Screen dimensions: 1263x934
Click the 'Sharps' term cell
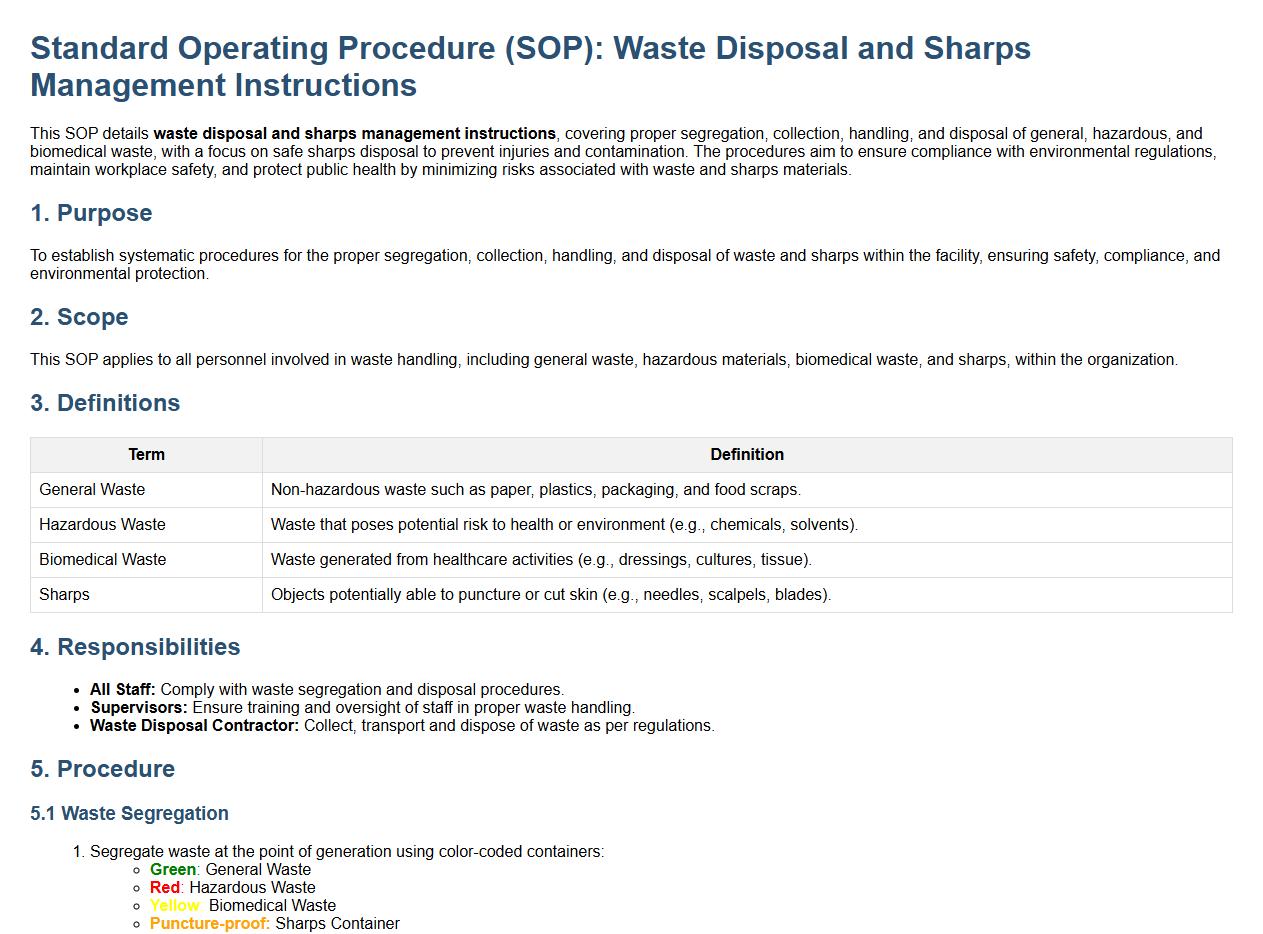[x=64, y=595]
